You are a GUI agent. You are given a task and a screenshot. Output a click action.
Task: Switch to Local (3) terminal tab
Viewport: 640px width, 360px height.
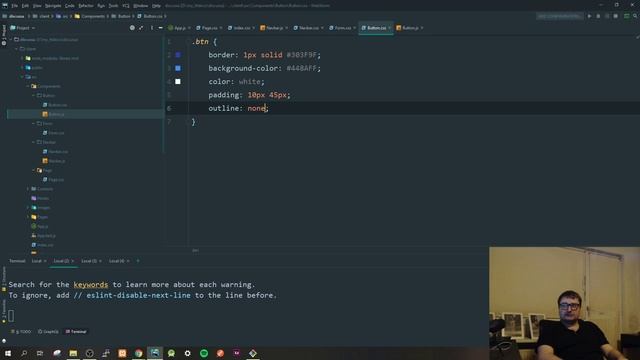point(91,261)
